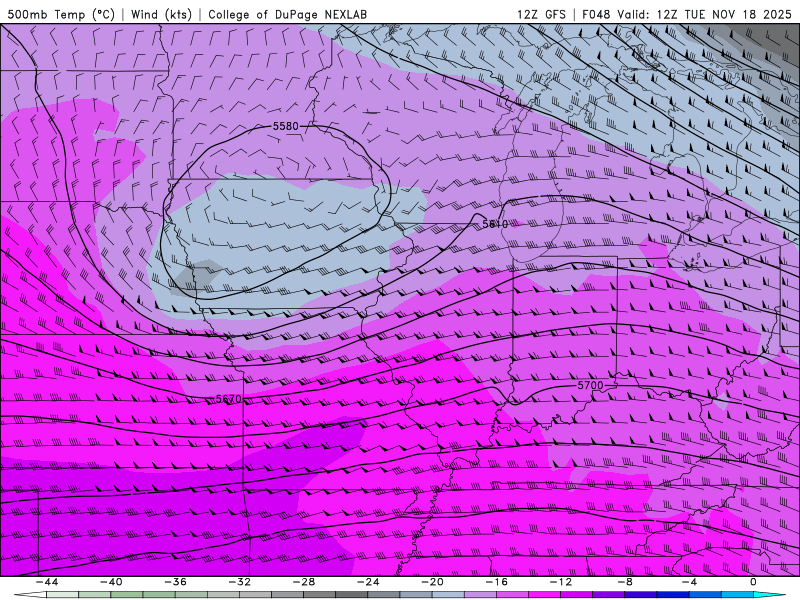Click the -40 colorbar tick label
This screenshot has height=600, width=800.
coord(111,582)
